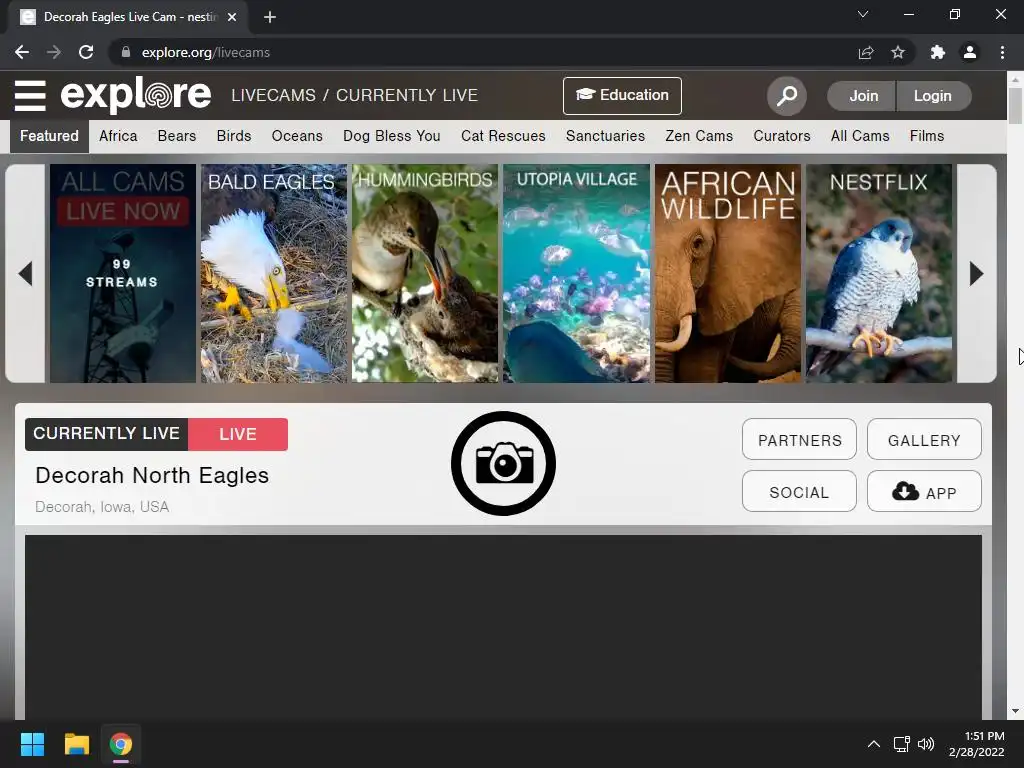Open the Utopia Village thumbnail
Image resolution: width=1024 pixels, height=768 pixels.
pos(577,273)
